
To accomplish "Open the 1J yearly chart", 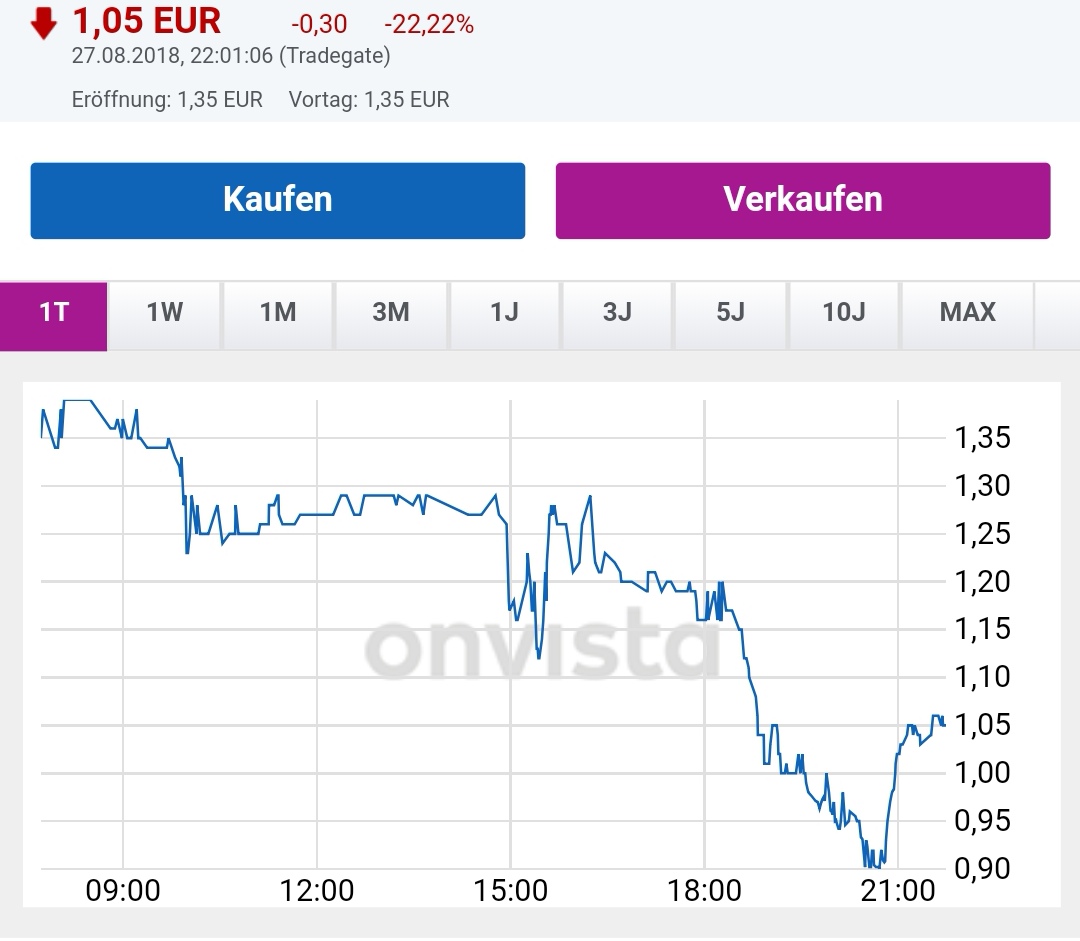I will [x=504, y=314].
